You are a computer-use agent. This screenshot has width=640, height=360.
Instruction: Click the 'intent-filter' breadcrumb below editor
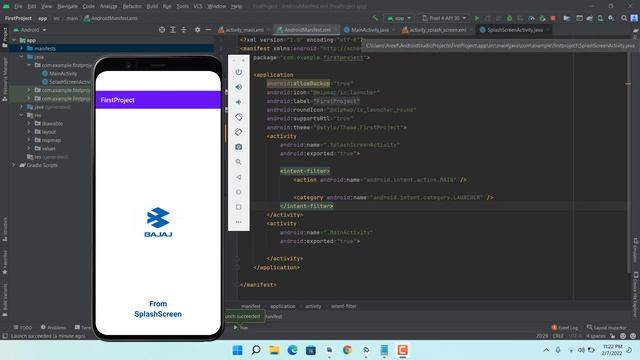click(x=343, y=306)
